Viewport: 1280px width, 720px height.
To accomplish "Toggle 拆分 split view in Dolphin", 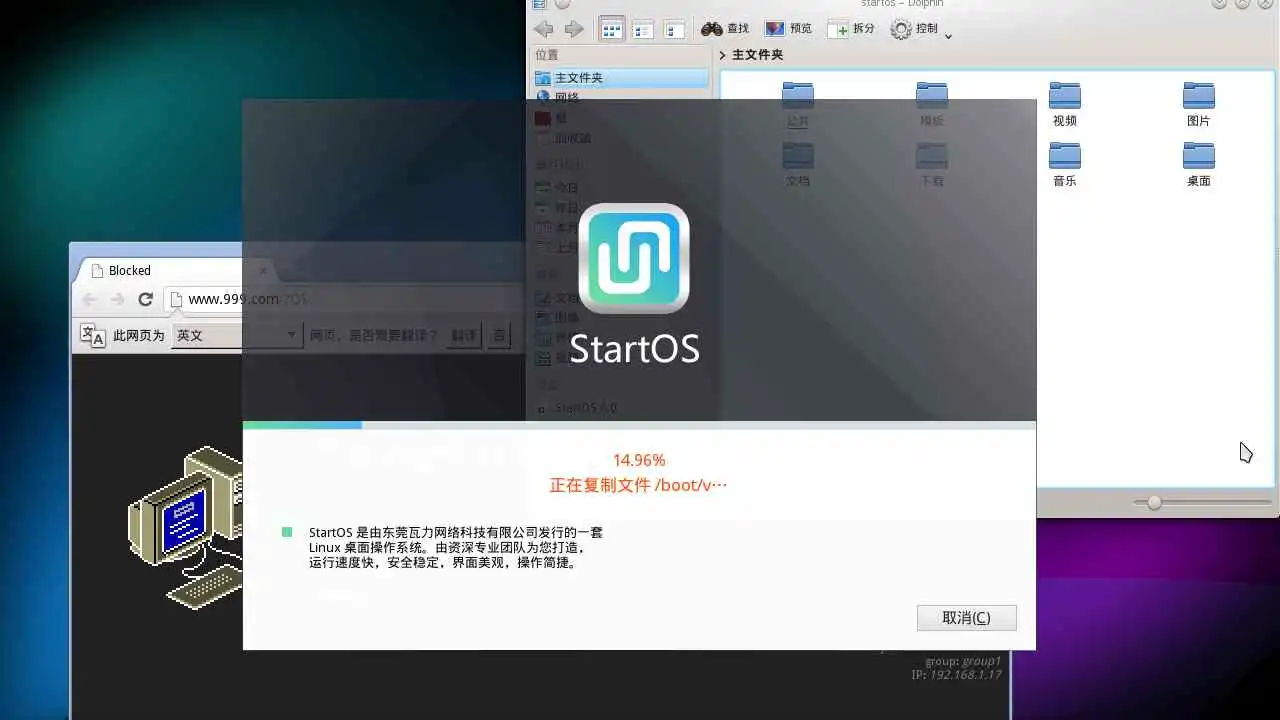I will click(x=852, y=29).
